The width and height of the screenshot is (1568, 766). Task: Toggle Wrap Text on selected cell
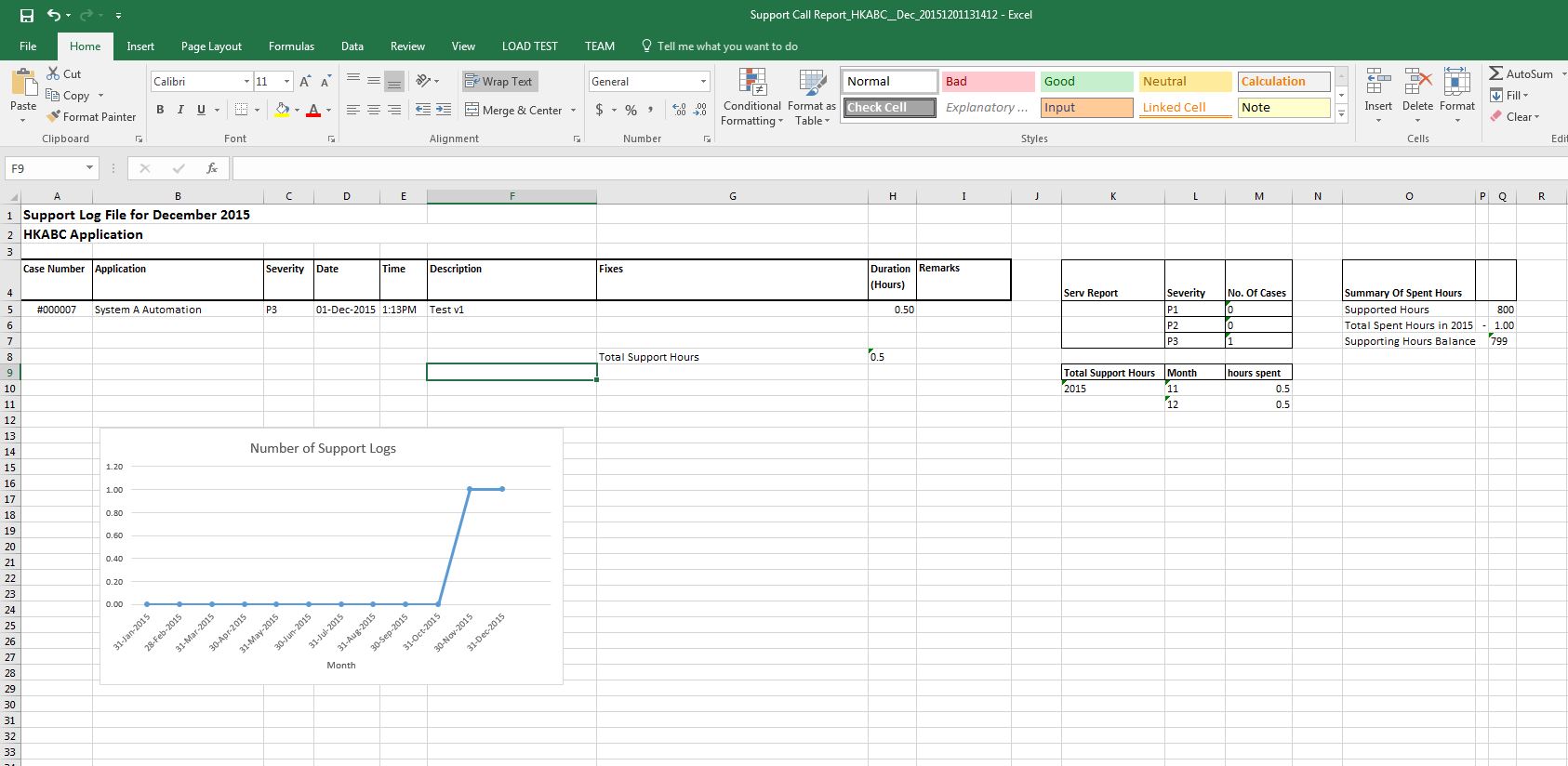[499, 82]
